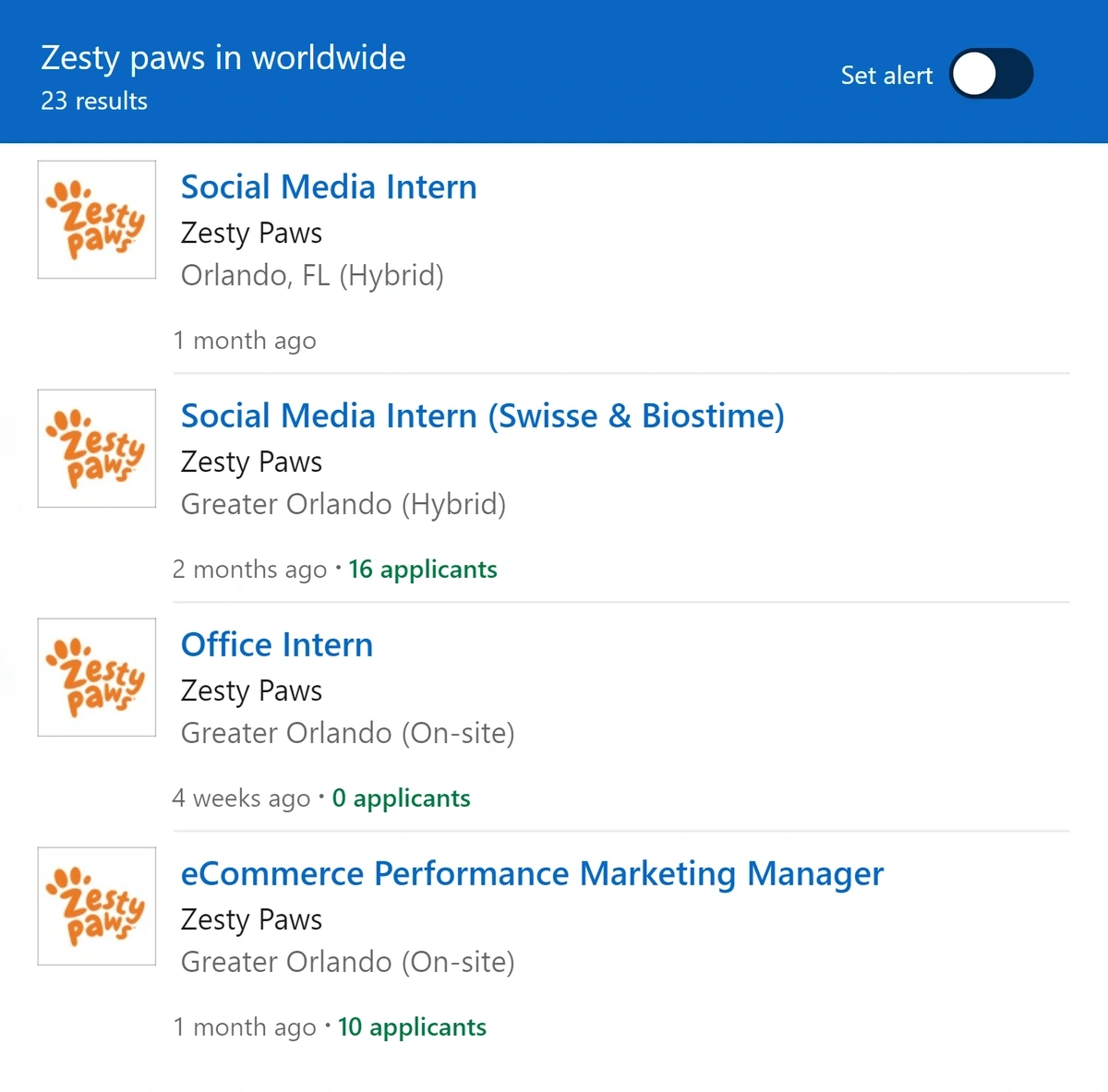Image resolution: width=1108 pixels, height=1092 pixels.
Task: Click Greater Orlando (Hybrid) location text
Action: pos(343,505)
